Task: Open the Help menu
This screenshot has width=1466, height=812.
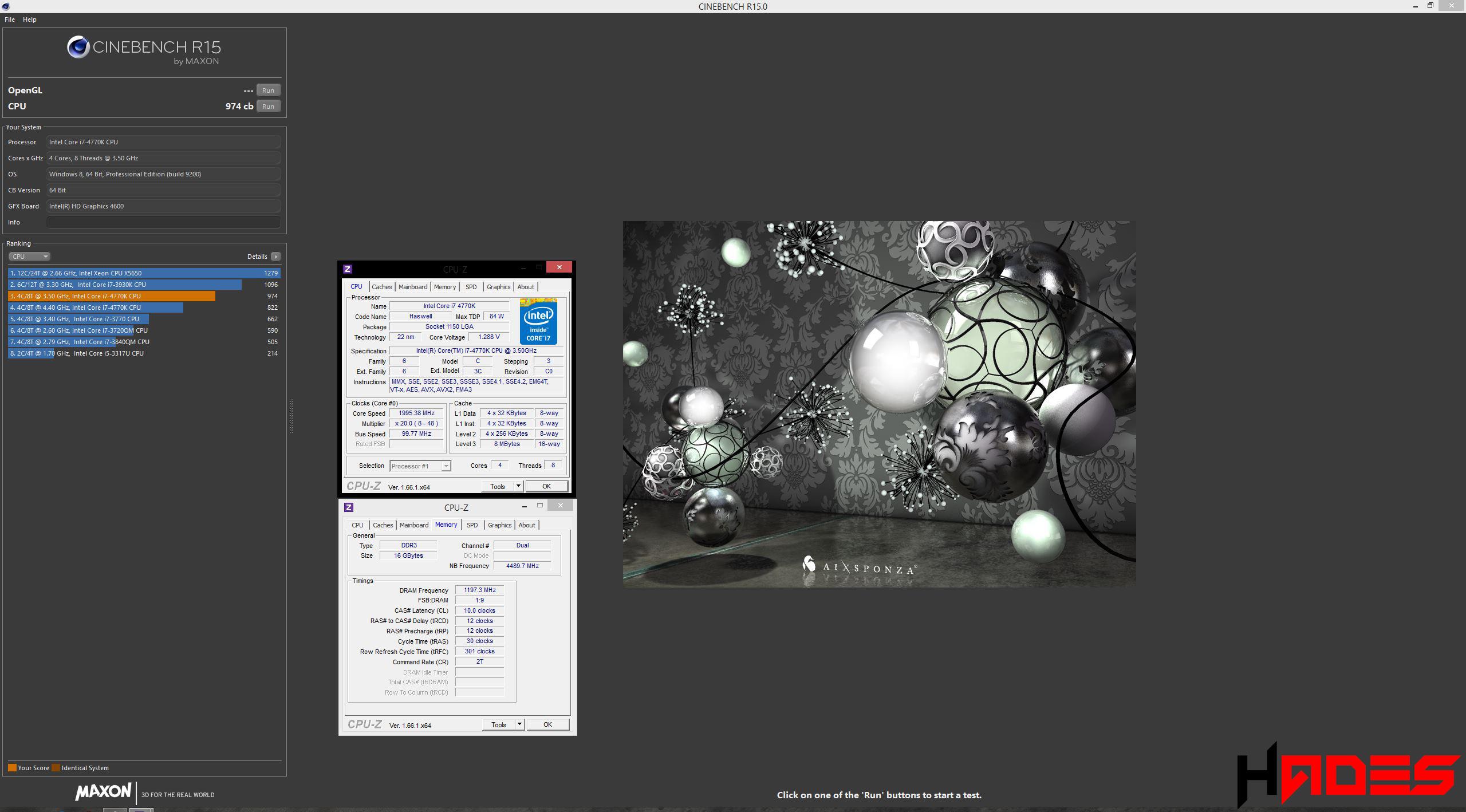Action: pyautogui.click(x=30, y=19)
